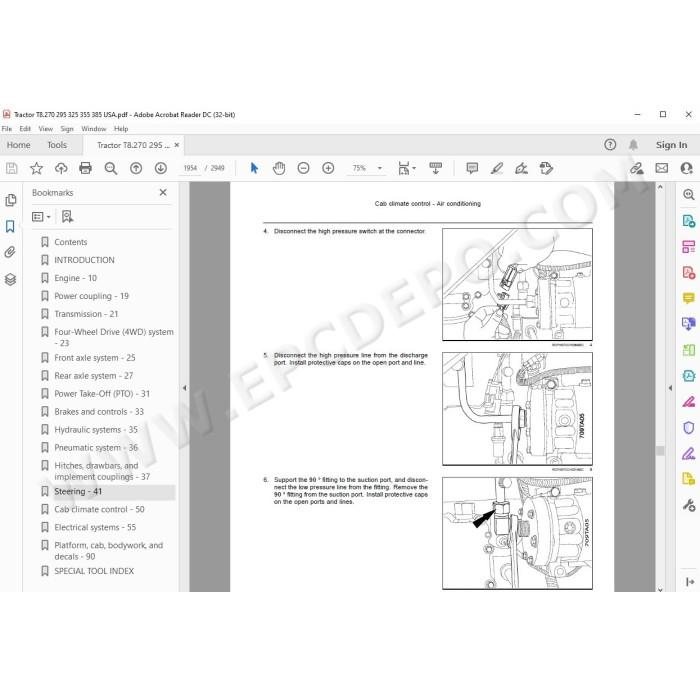This screenshot has height=700, width=700.
Task: Switch to the Tools tab
Action: click(x=57, y=145)
